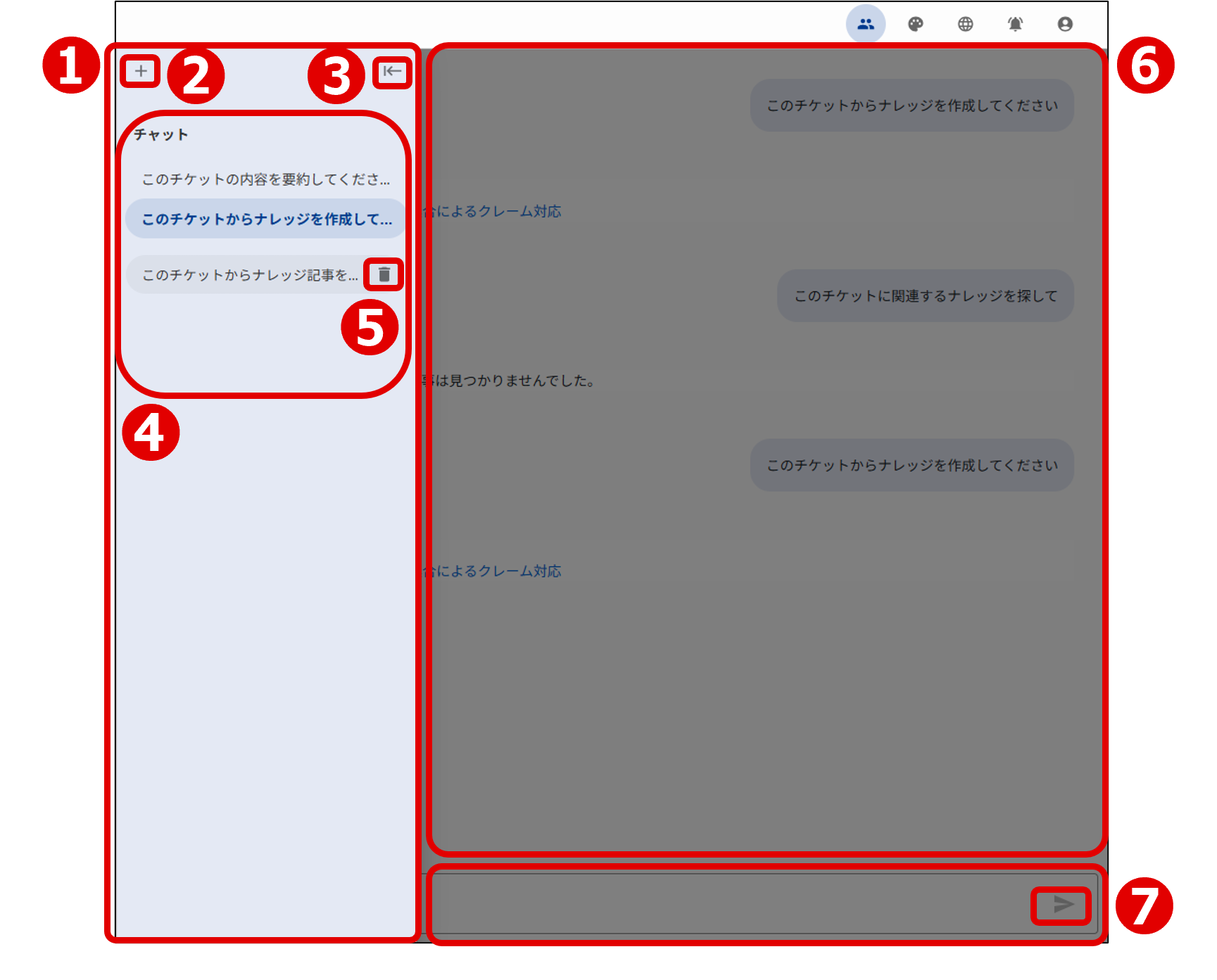Image resolution: width=1217 pixels, height=980 pixels.
Task: Collapse the chat history sidebar
Action: click(x=392, y=71)
